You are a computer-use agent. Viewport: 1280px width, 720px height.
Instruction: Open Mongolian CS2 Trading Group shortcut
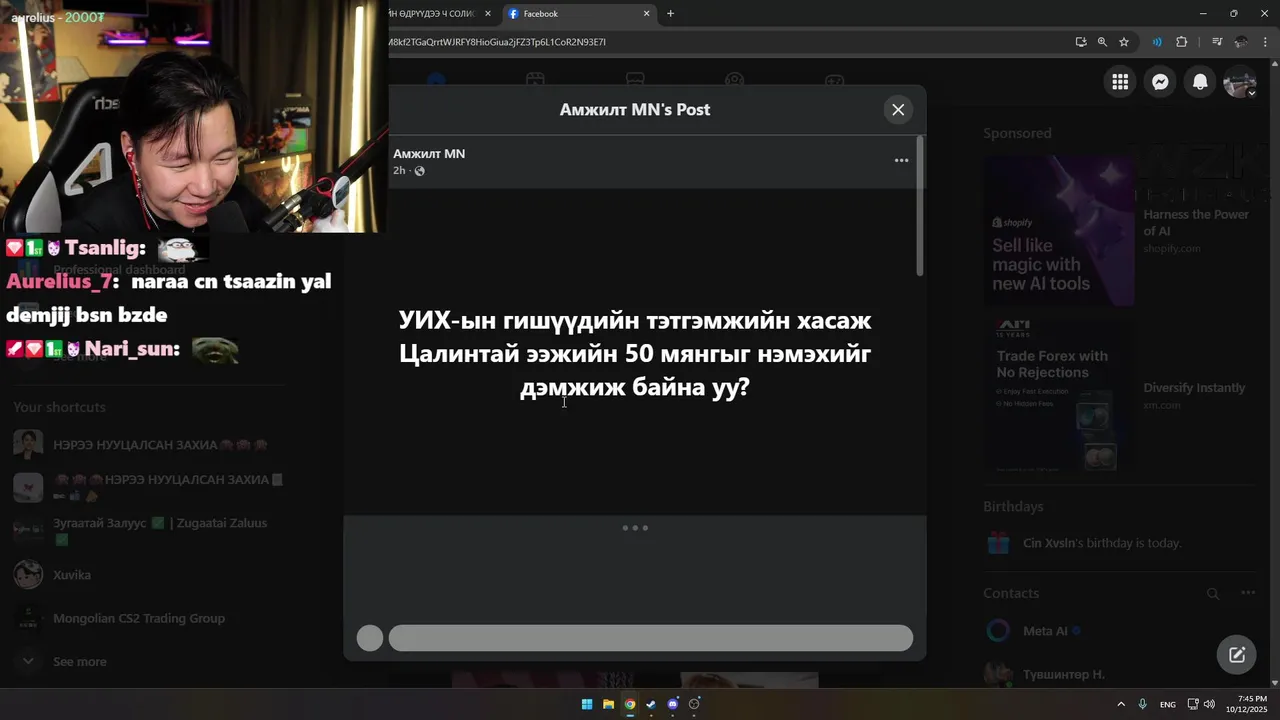pyautogui.click(x=139, y=619)
